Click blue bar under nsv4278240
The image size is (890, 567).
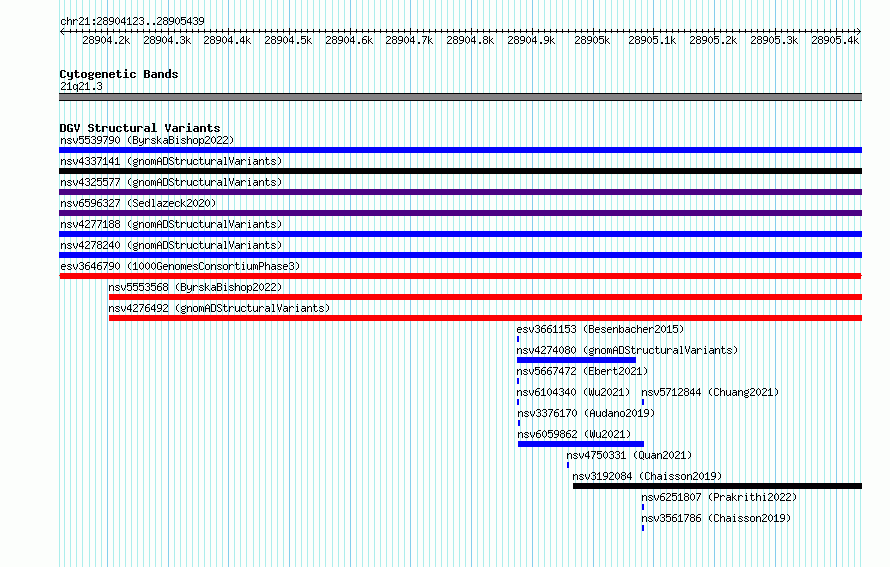pos(460,255)
